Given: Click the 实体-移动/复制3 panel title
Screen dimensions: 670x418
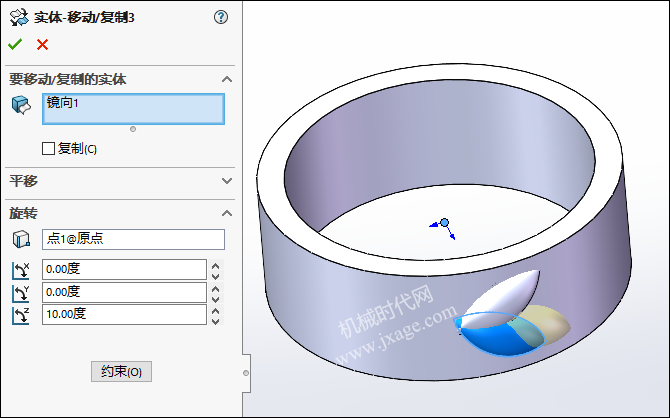Looking at the screenshot, I should (x=84, y=18).
